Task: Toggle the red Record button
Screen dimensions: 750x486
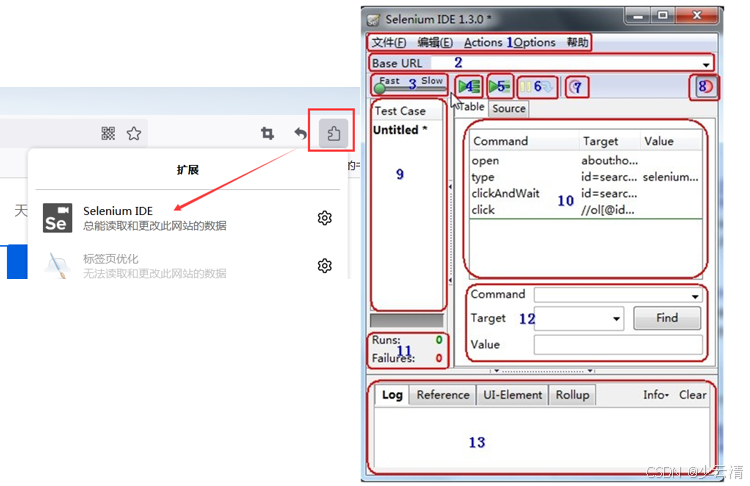Action: [705, 87]
